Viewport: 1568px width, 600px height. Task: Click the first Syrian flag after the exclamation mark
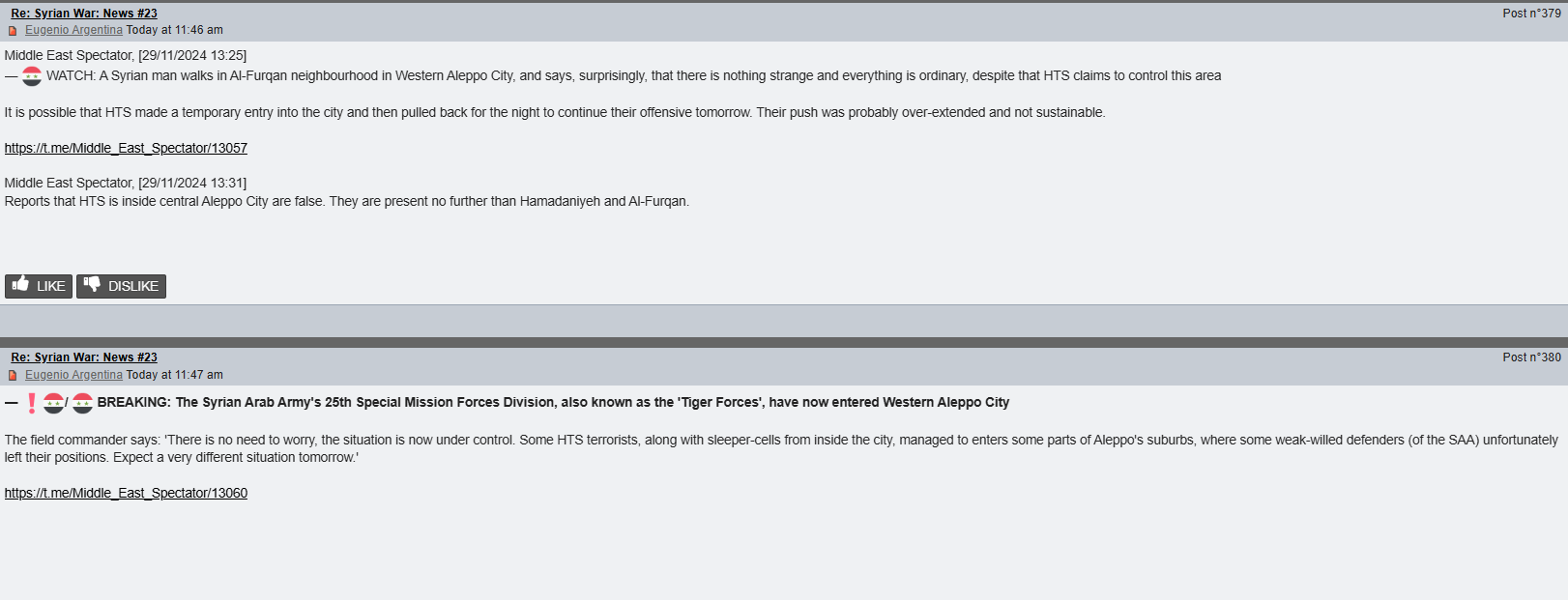tap(54, 403)
